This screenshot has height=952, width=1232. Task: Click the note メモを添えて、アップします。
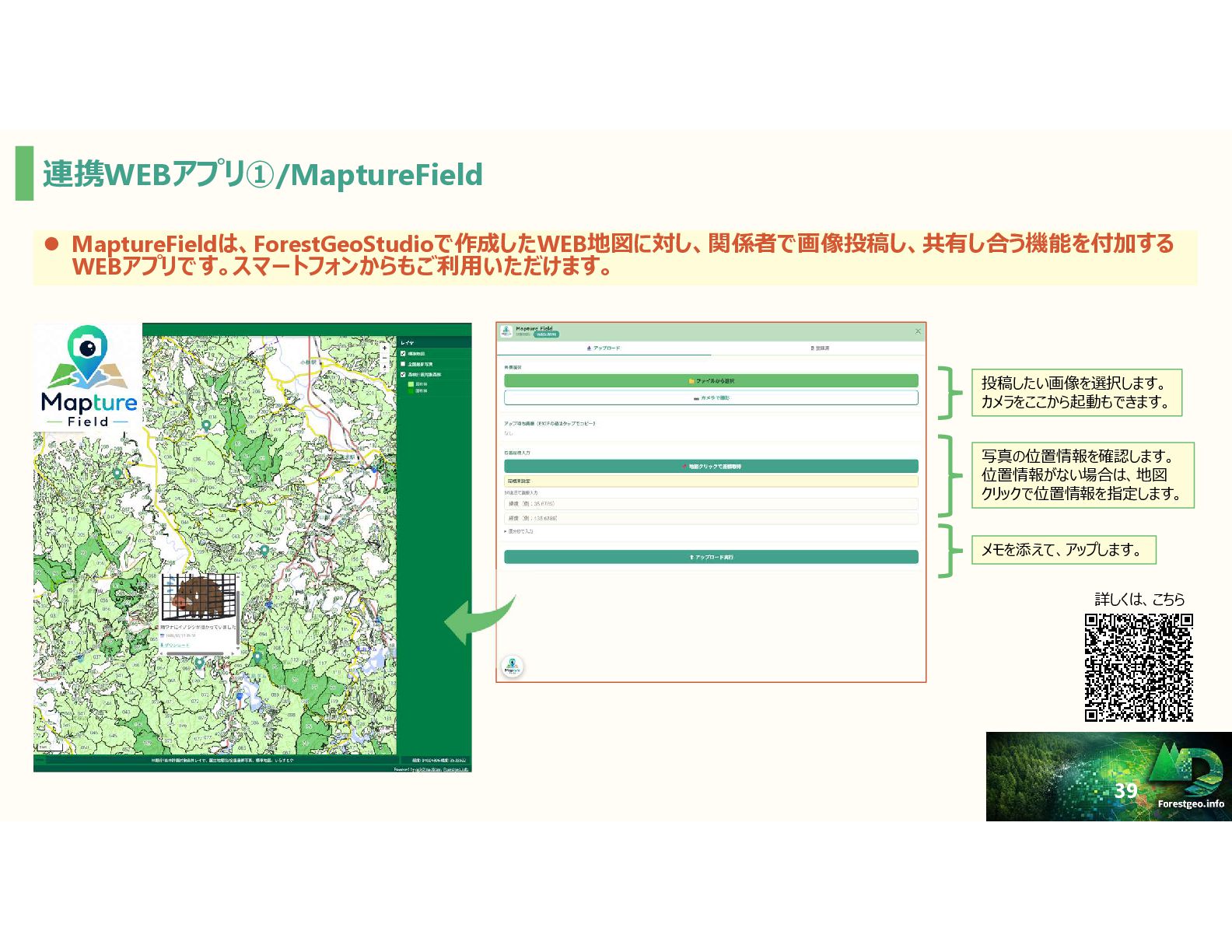[1063, 550]
